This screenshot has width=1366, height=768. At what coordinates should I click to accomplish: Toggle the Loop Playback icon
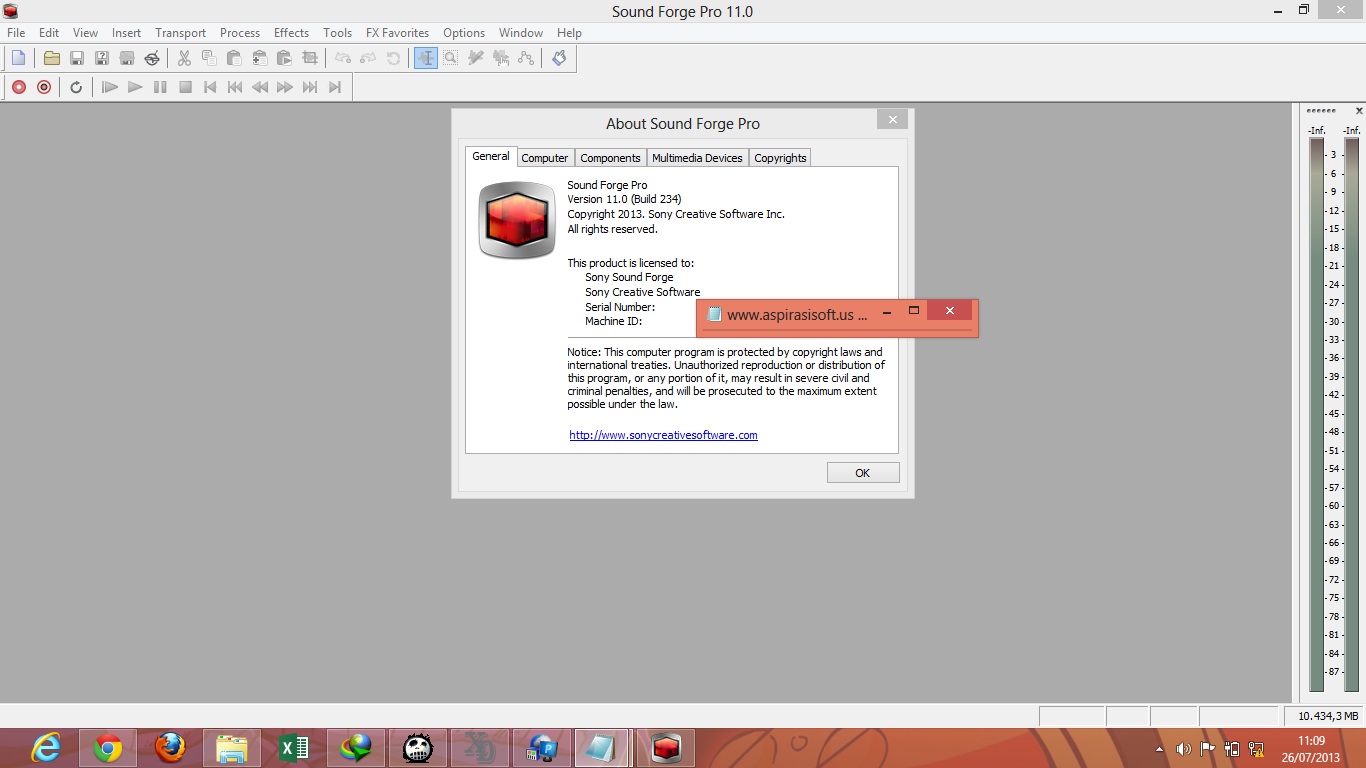tap(76, 87)
